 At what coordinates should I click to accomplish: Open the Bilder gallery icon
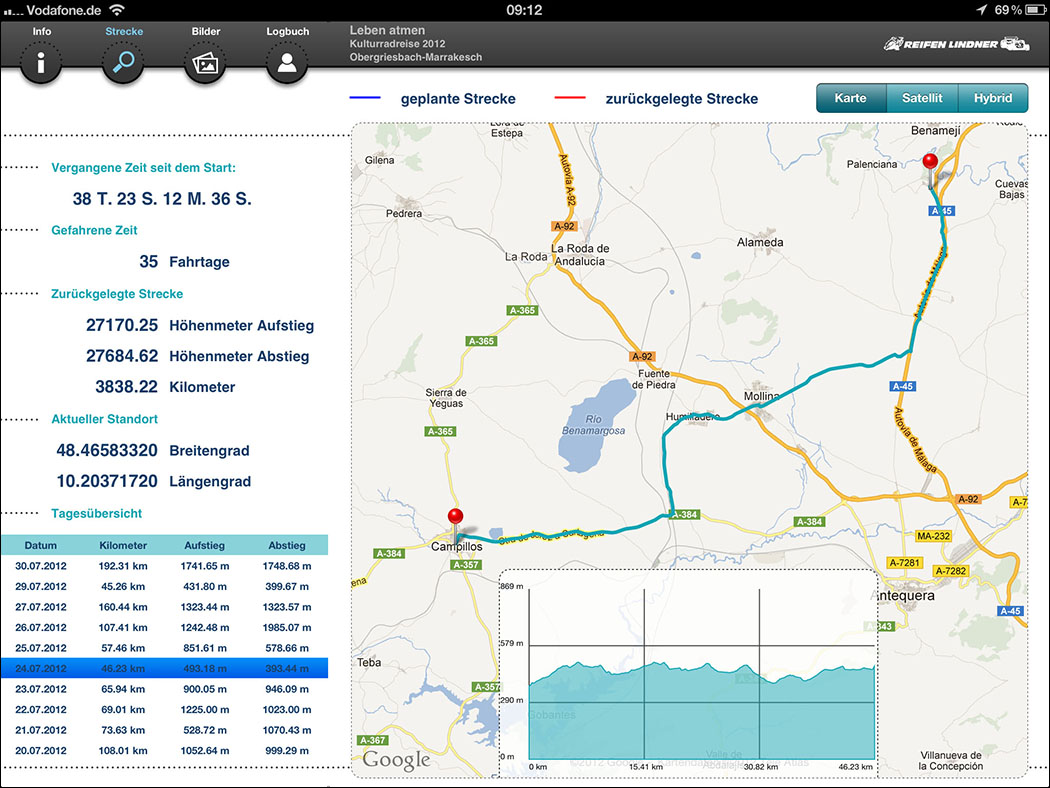coord(205,62)
